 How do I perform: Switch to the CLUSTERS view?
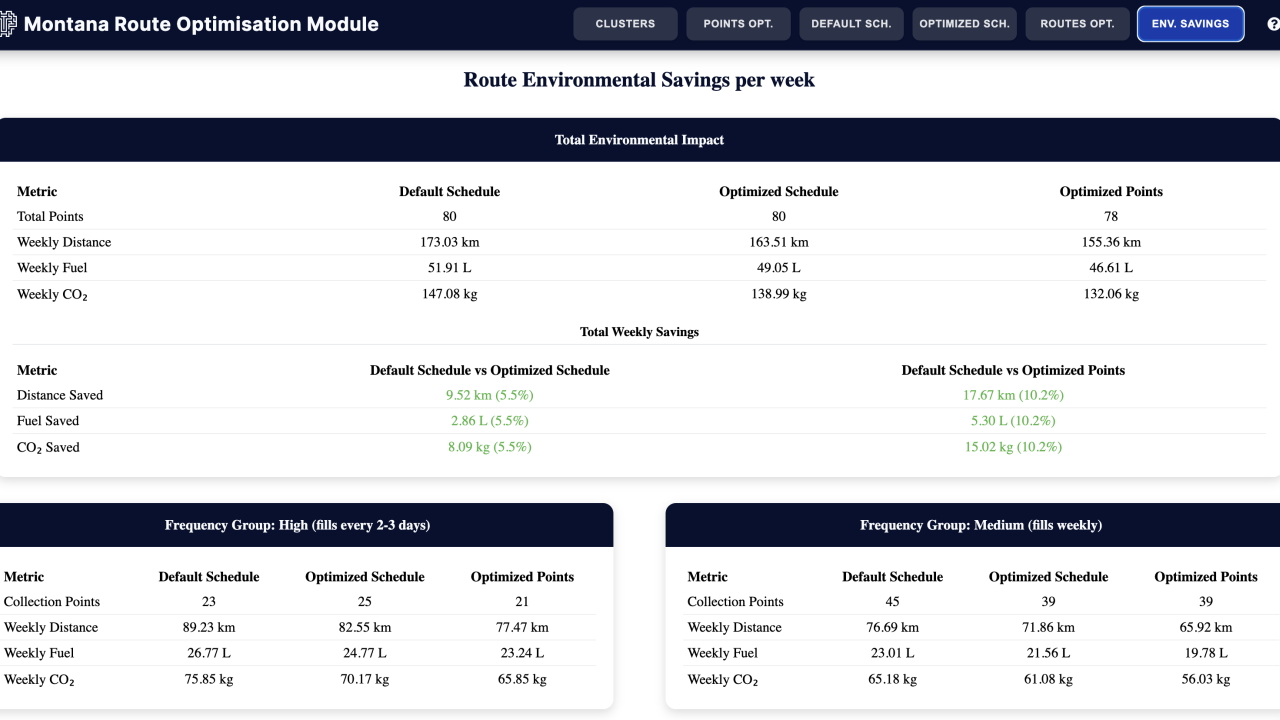625,23
